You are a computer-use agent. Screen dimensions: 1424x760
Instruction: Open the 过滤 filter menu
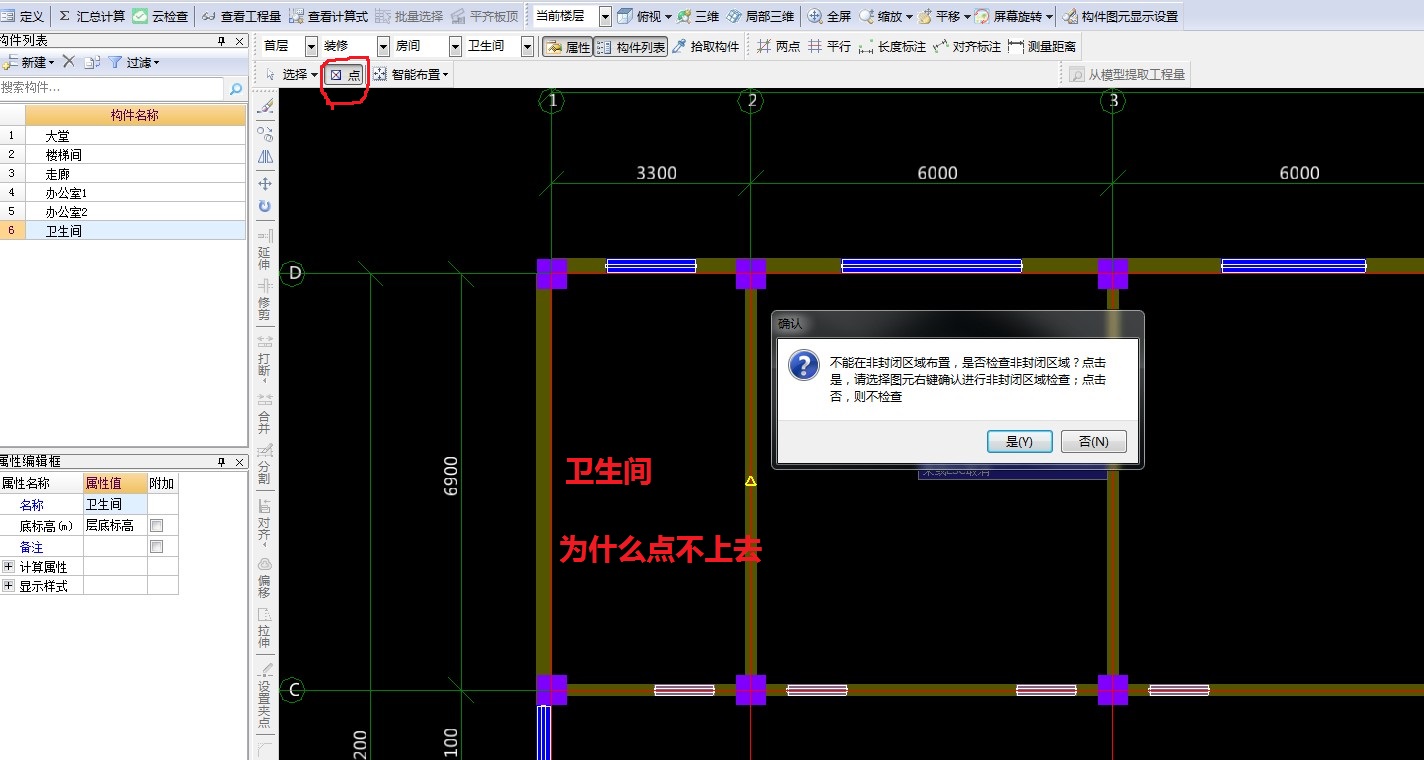pyautogui.click(x=133, y=62)
